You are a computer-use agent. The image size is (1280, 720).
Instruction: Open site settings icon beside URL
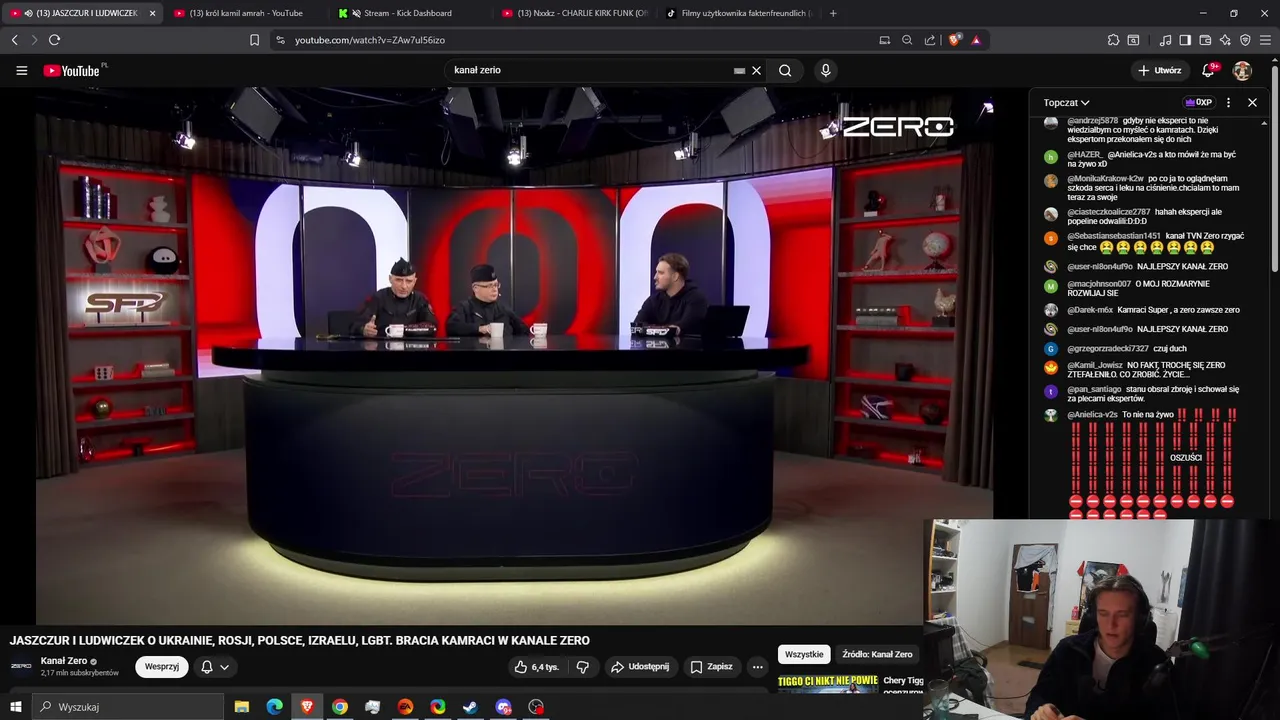(280, 40)
